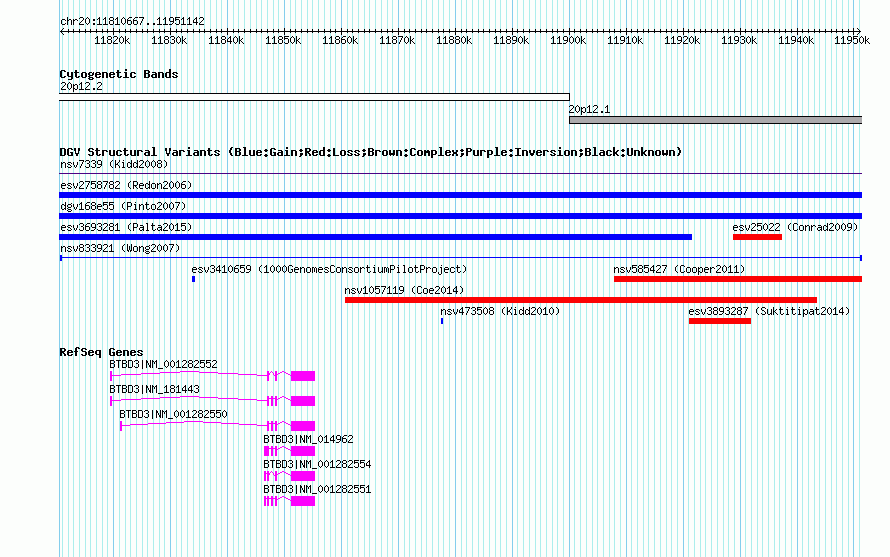This screenshot has width=890, height=557.
Task: Open variant esv3693281 (Palta2015) label
Action: [126, 227]
